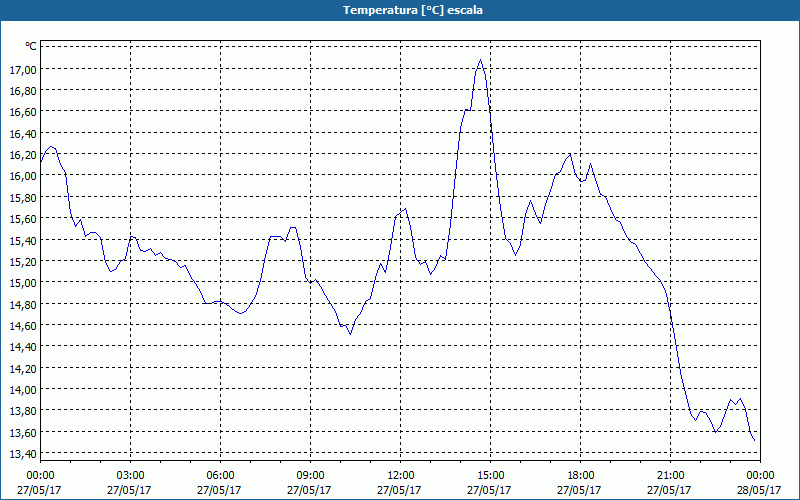Click the 15,00 y-axis label
Screen dimensions: 800x500
[23, 283]
